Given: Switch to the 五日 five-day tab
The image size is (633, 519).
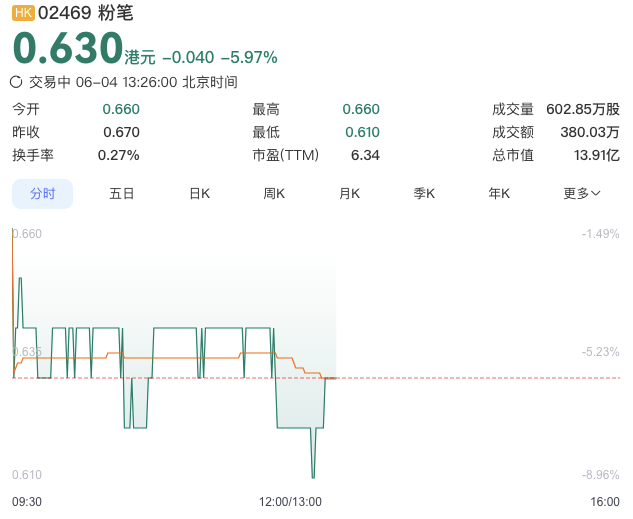Looking at the screenshot, I should pos(122,194).
